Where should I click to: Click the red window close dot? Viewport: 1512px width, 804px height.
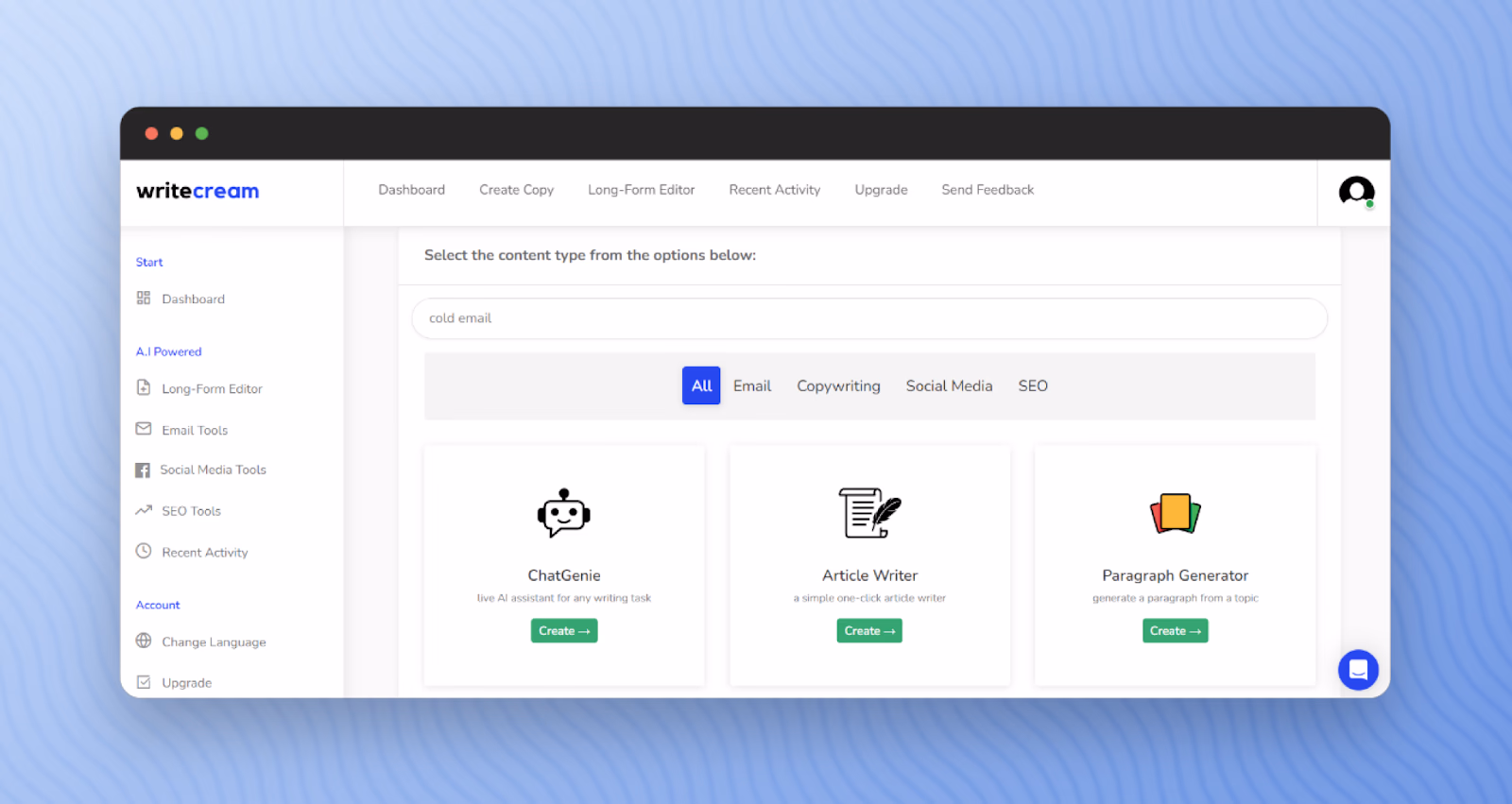click(x=151, y=133)
